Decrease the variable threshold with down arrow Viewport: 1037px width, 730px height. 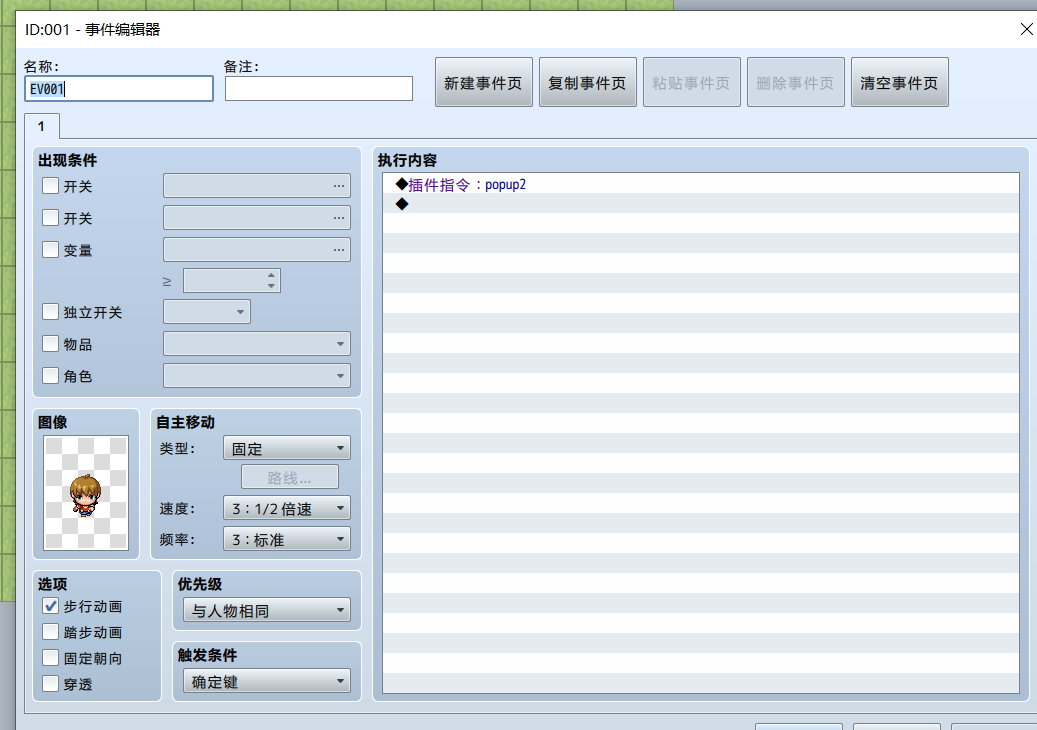(x=271, y=286)
